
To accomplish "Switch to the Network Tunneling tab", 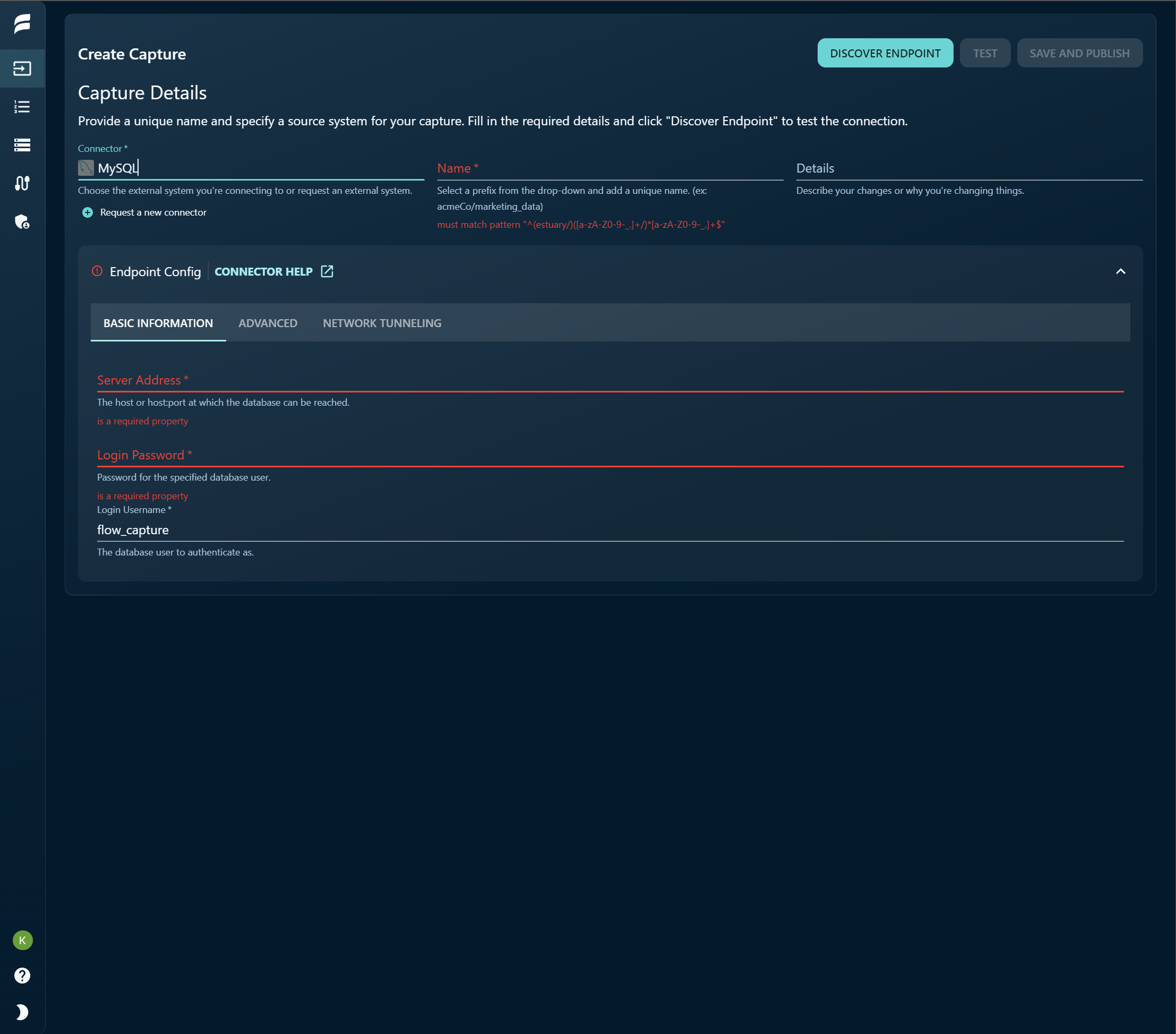I will 381,323.
